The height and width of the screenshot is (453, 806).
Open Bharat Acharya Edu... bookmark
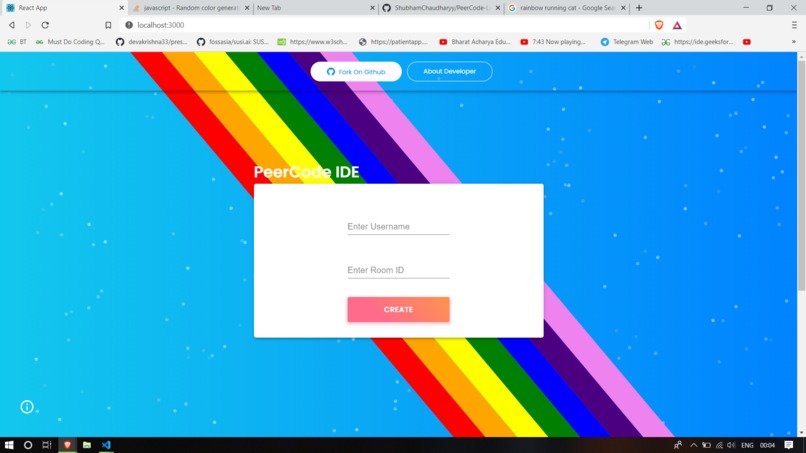(x=475, y=42)
